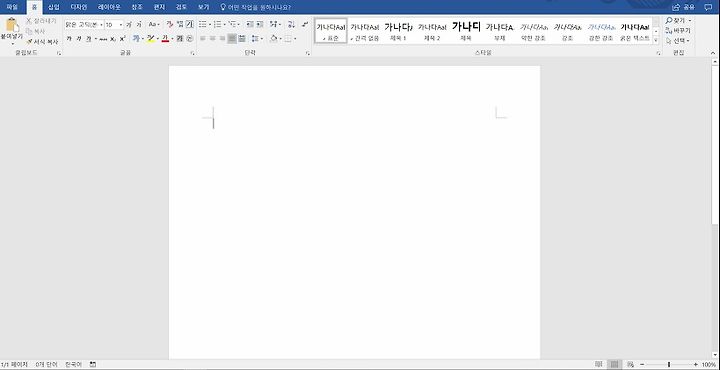Toggle Underline formatting
Viewport: 720px width, 370px height.
tap(89, 39)
